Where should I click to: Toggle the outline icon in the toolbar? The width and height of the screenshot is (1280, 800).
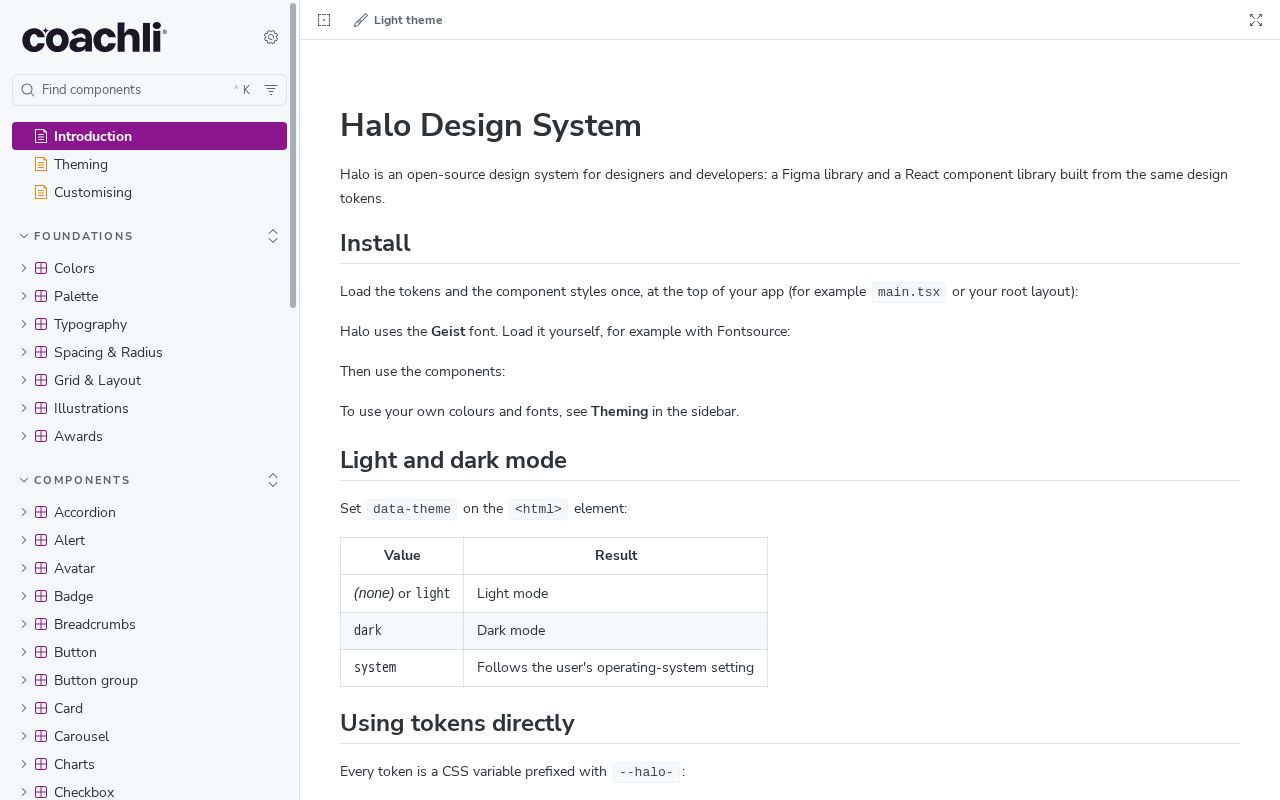pyautogui.click(x=324, y=20)
